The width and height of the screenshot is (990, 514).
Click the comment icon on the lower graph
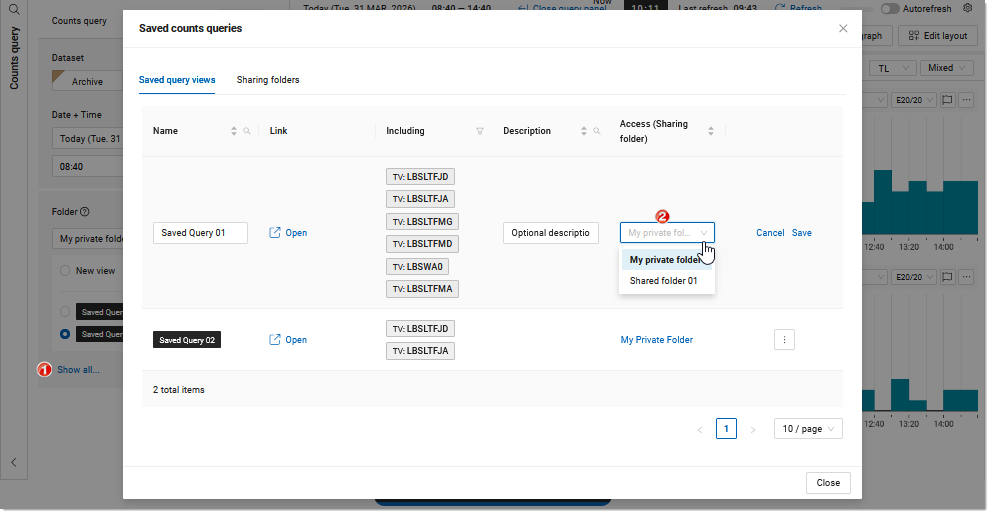click(947, 277)
